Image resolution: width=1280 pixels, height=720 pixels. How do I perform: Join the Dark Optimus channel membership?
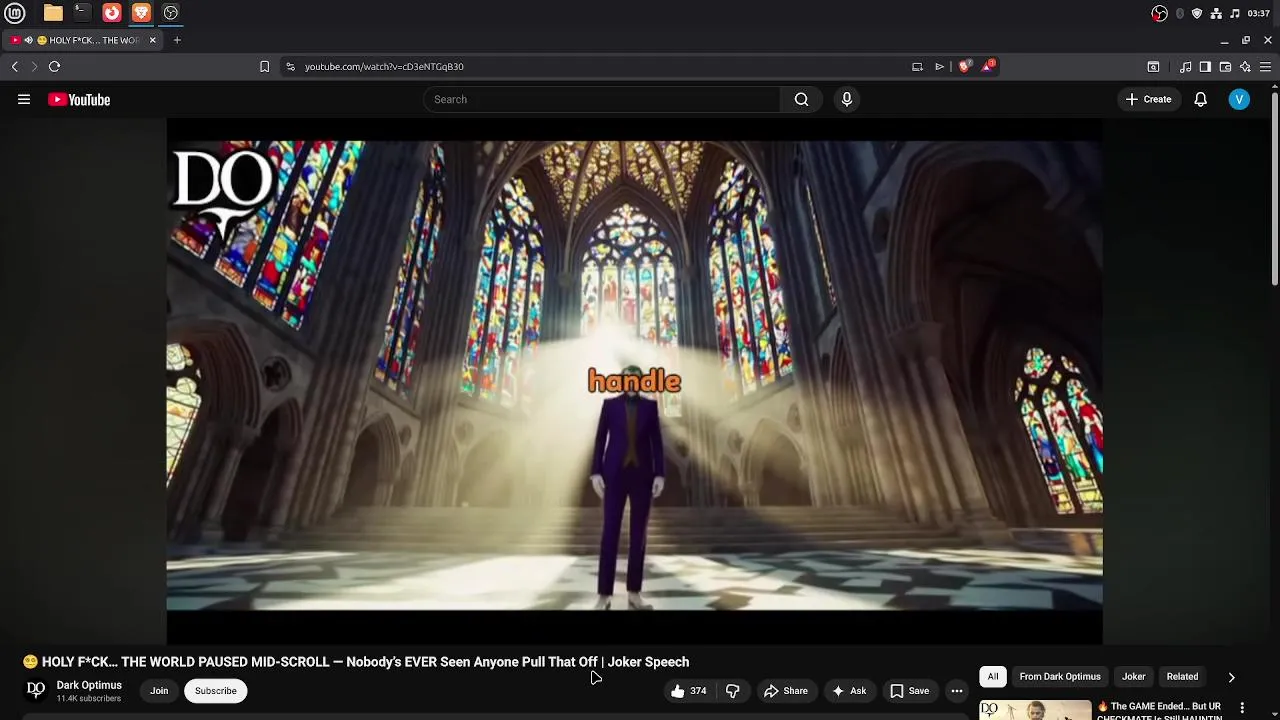click(x=159, y=691)
